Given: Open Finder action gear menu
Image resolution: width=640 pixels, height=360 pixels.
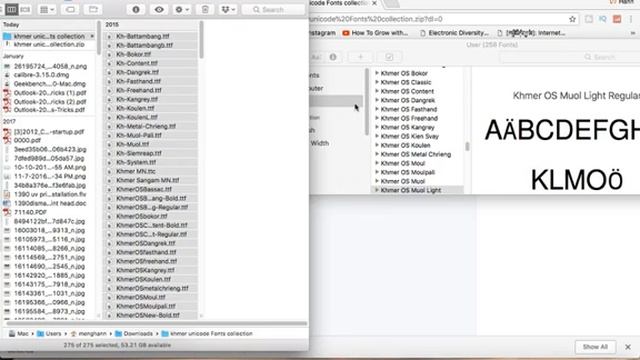Looking at the screenshot, I should coord(182,9).
